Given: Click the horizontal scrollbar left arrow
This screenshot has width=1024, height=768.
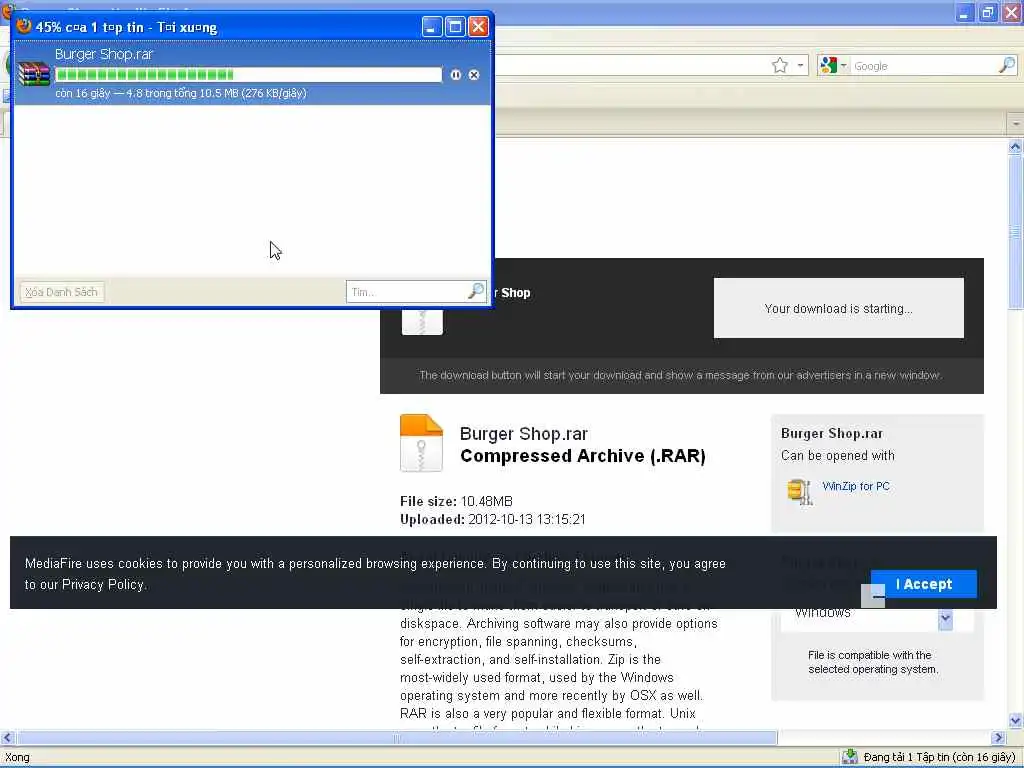Looking at the screenshot, I should (7, 737).
